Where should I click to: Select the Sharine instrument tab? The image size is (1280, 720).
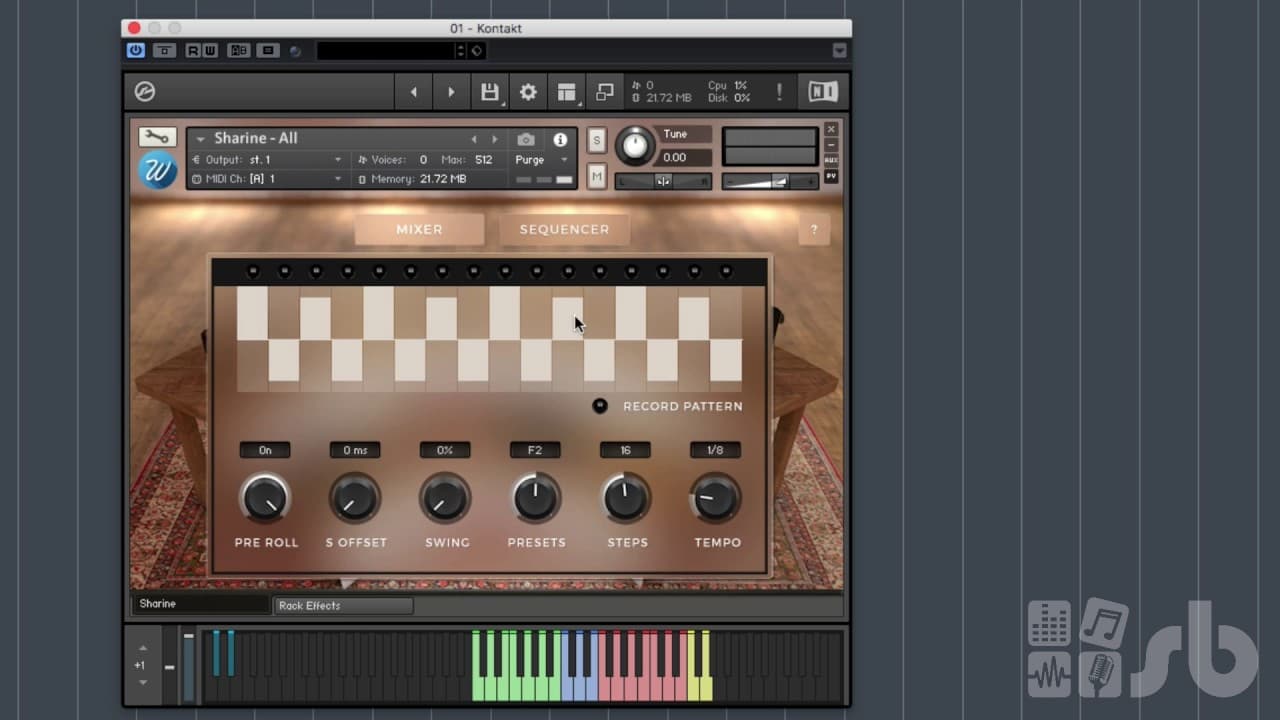pos(201,604)
